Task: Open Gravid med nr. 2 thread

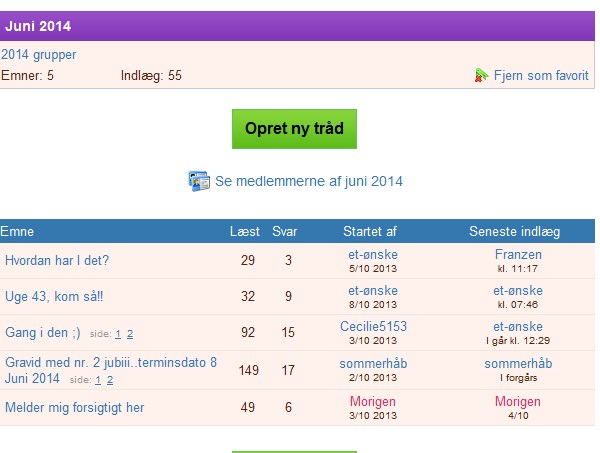Action: (x=110, y=362)
